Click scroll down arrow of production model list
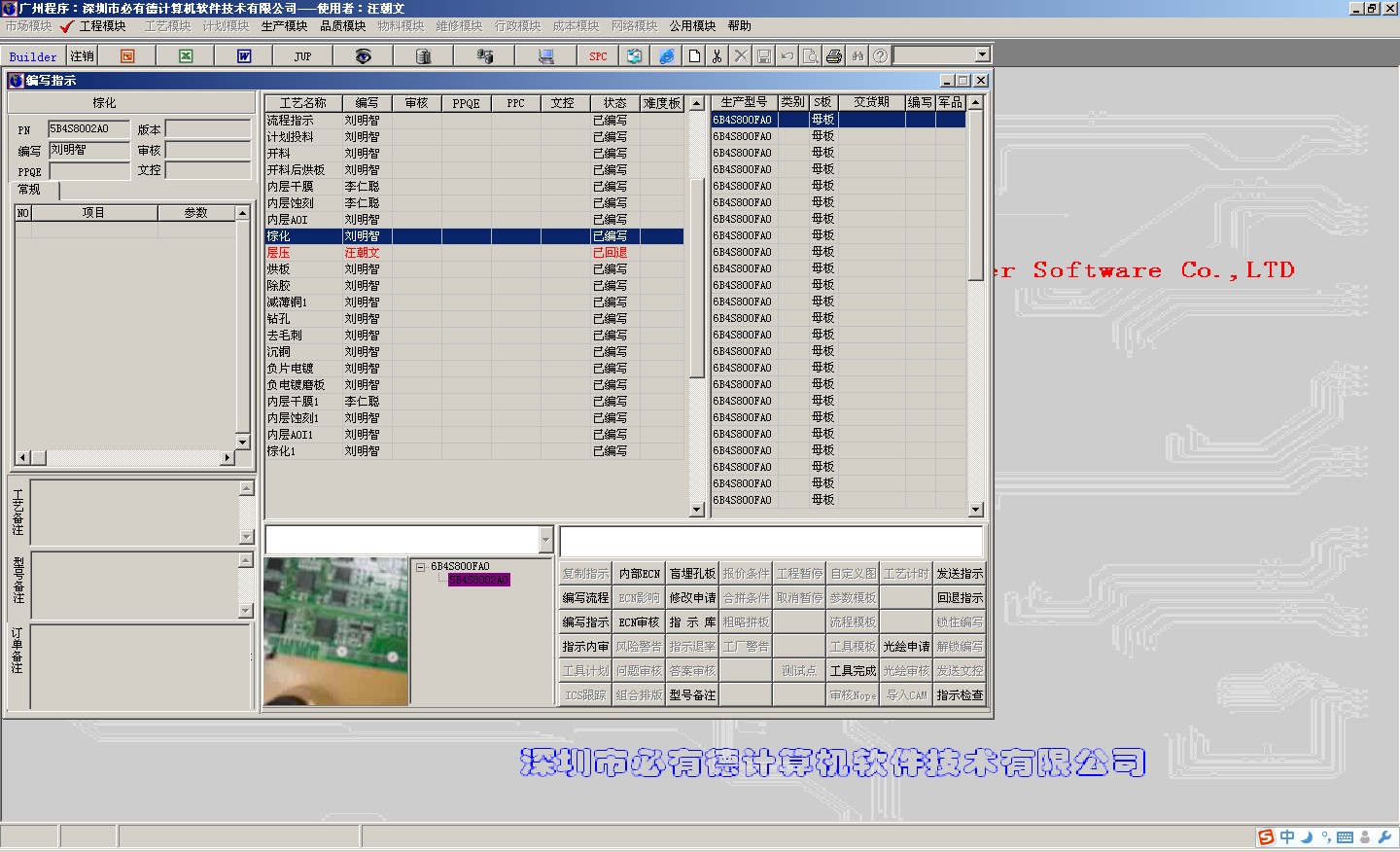Screen dimensions: 1400x852 [x=975, y=509]
